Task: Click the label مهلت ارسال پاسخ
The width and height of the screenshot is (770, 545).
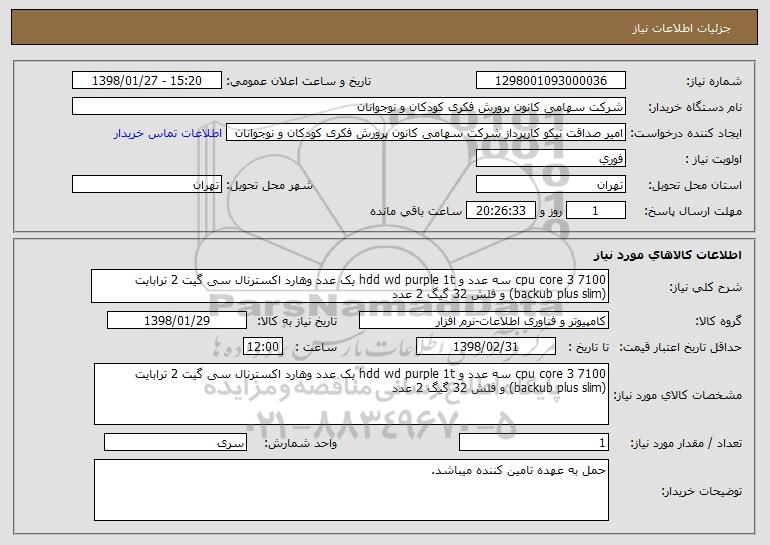Action: 693,211
